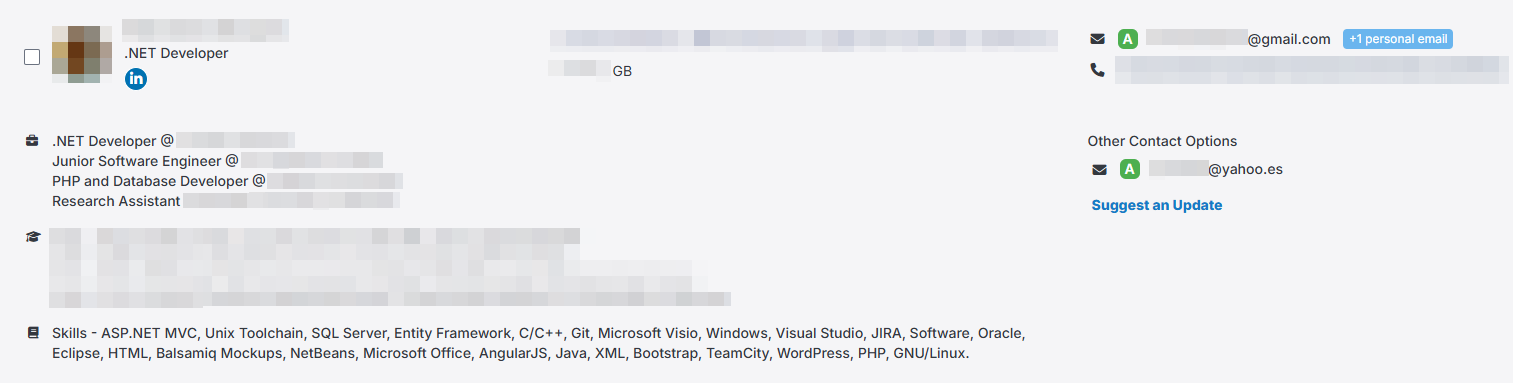1513x383 pixels.
Task: Open the LinkedIn profile icon
Action: click(136, 79)
